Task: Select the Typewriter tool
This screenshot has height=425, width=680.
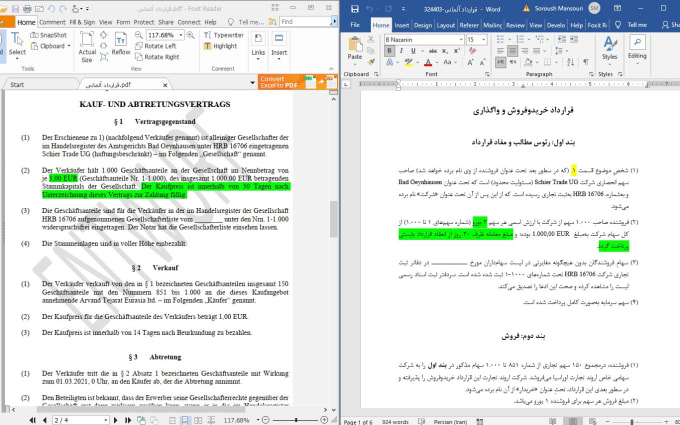Action: pos(226,33)
